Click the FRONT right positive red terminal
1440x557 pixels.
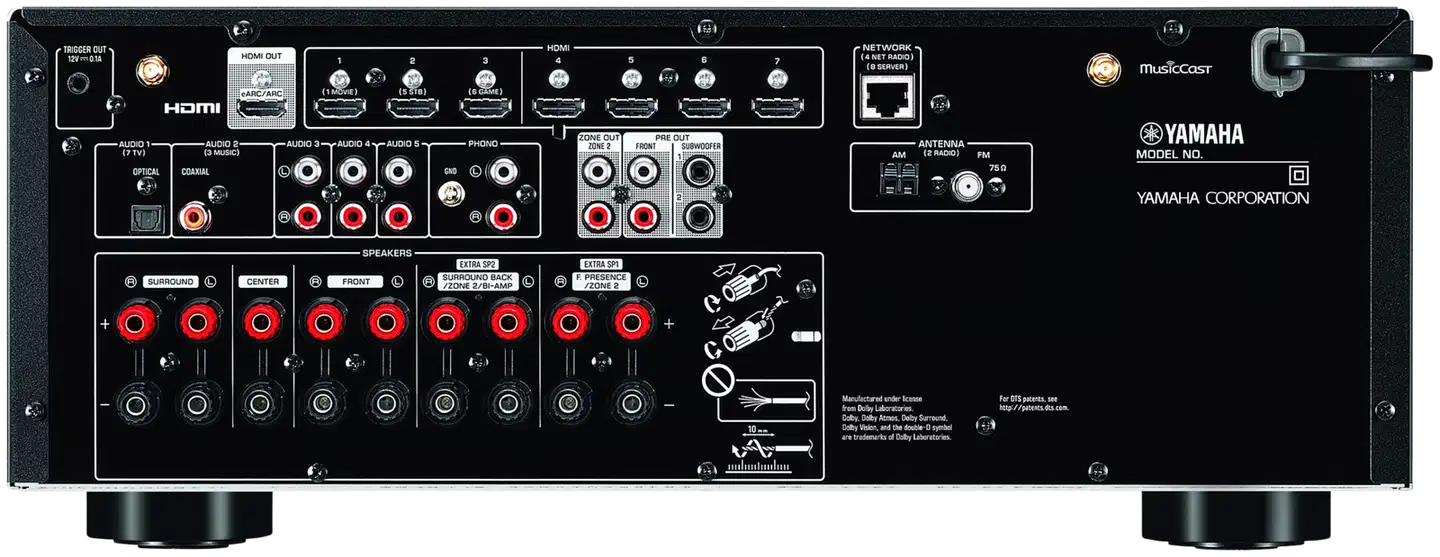(x=322, y=323)
